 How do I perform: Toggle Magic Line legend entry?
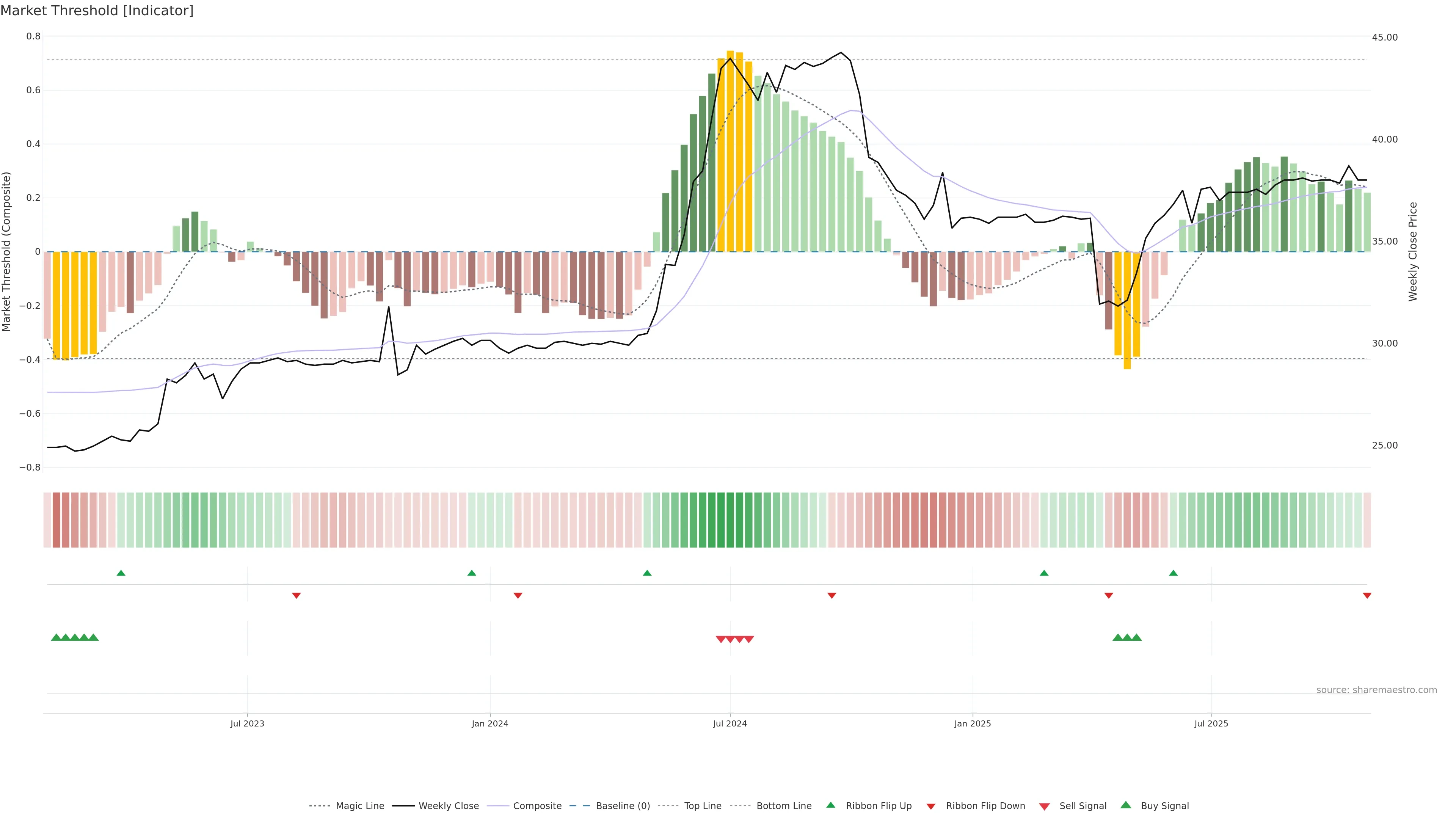click(x=359, y=806)
